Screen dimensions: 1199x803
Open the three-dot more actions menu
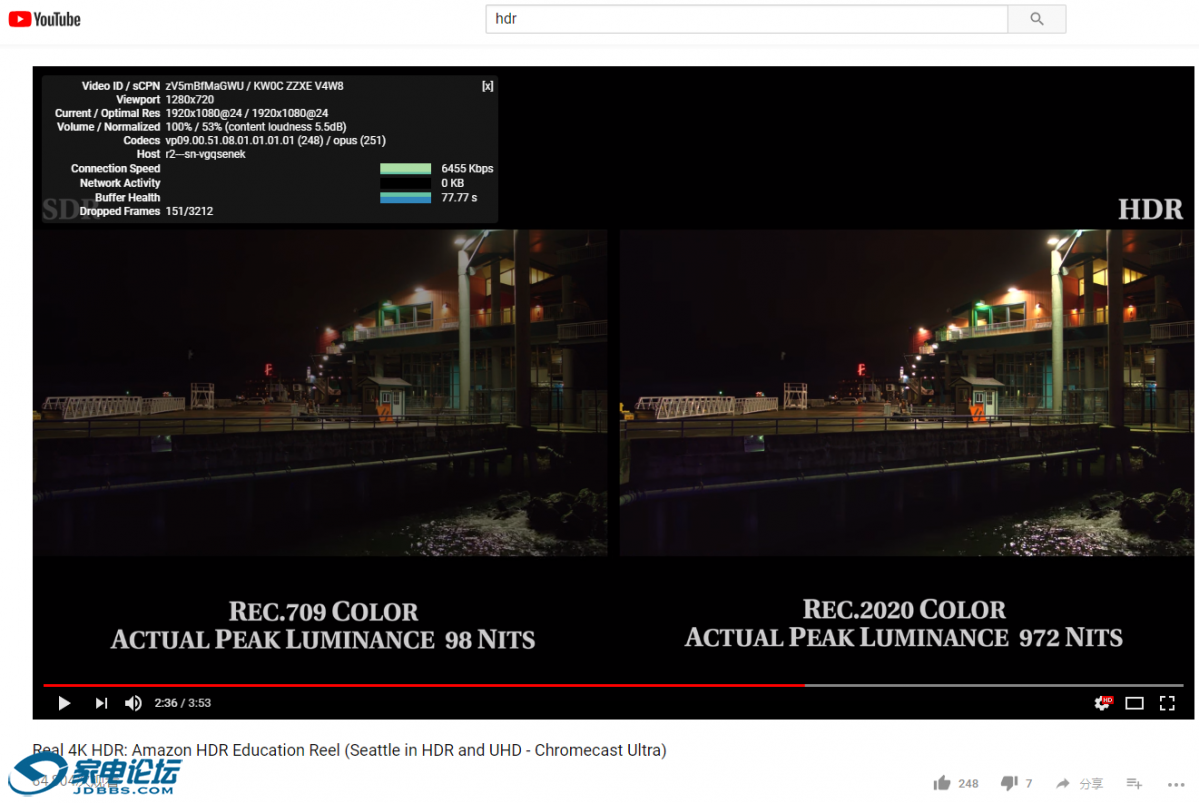click(x=1176, y=783)
